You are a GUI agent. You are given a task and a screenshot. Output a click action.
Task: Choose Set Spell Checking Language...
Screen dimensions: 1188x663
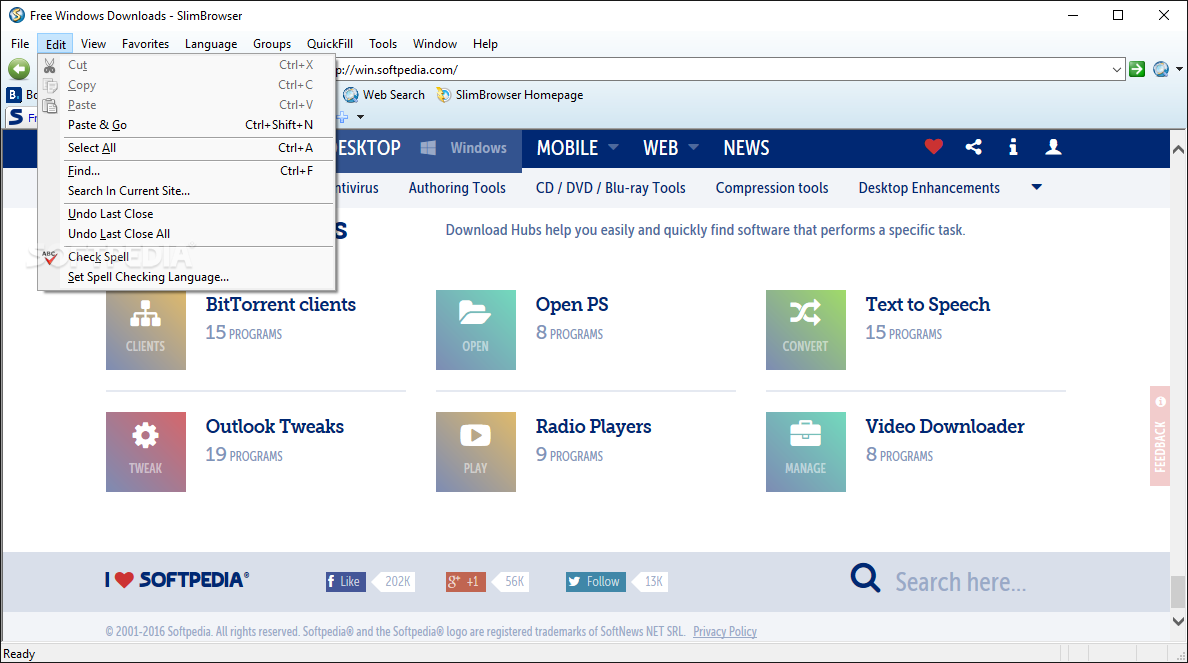point(186,277)
